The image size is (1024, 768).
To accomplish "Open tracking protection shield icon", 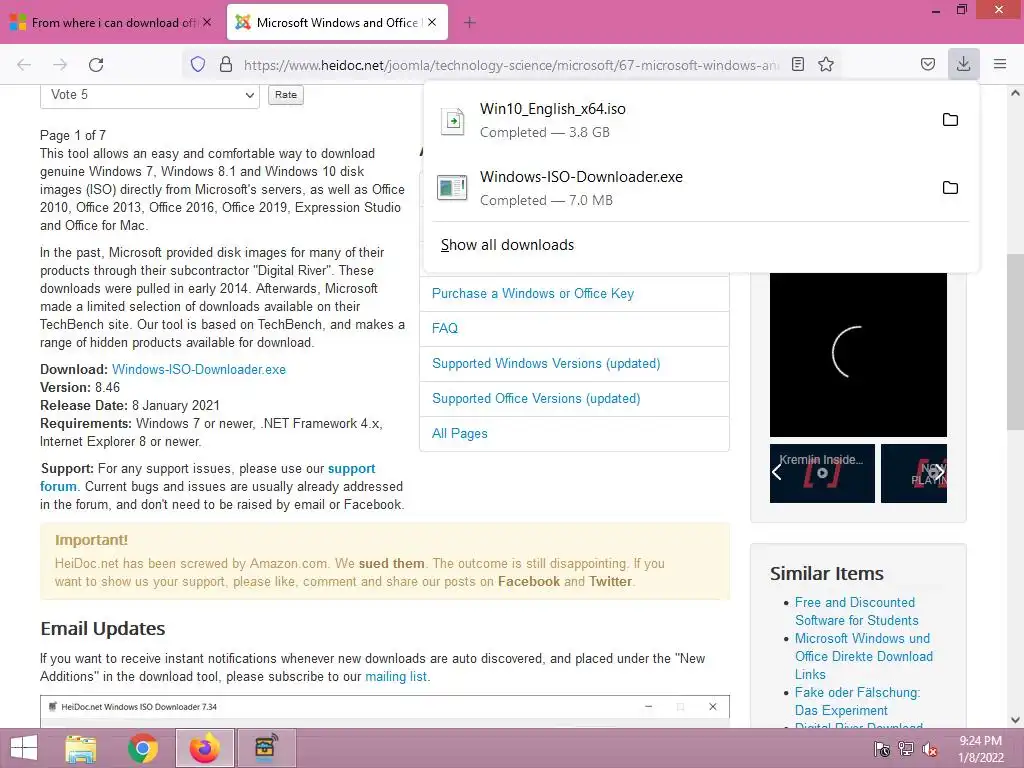I will 198,64.
